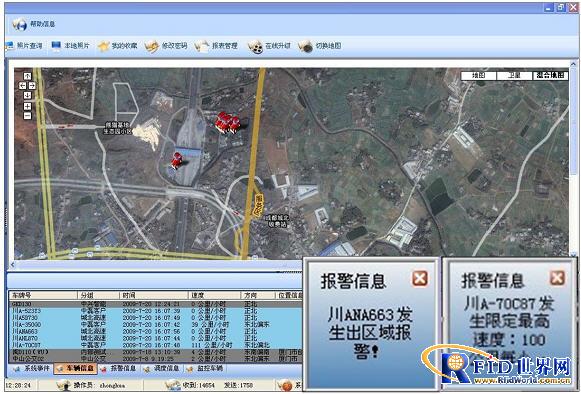Screen dimensions: 581x394
Task: Open 我的收藏 favorites icon
Action: coord(103,46)
